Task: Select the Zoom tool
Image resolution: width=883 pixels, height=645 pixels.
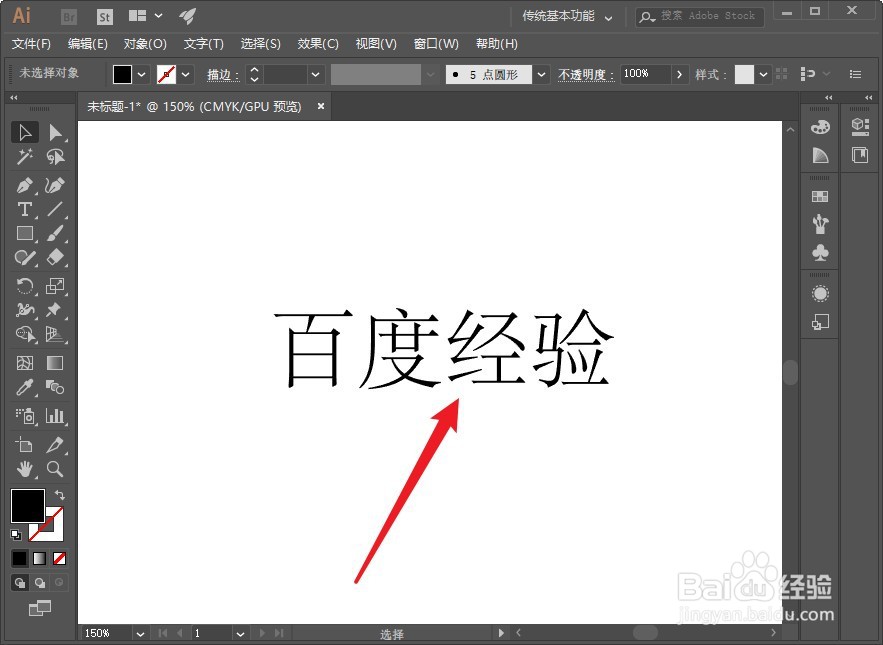Action: pyautogui.click(x=55, y=469)
